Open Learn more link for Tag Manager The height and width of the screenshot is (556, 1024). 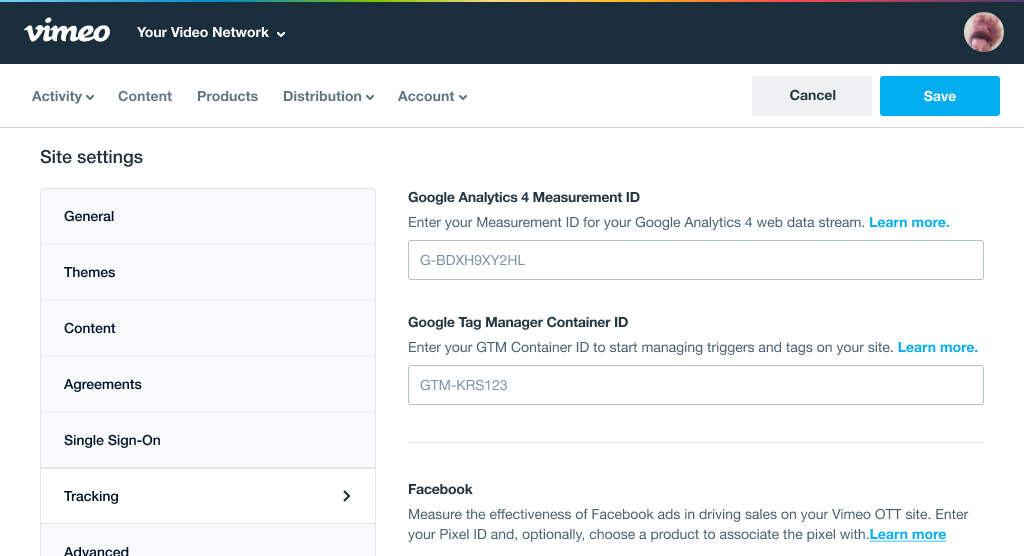[x=938, y=347]
